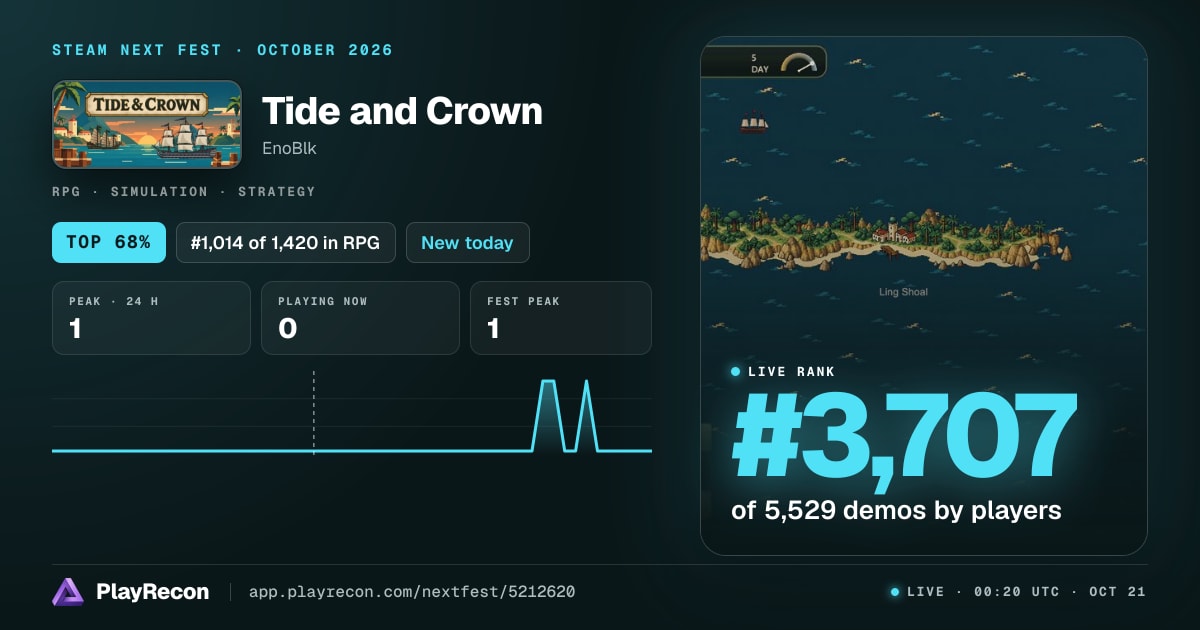Click the day counter gauge icon in screenshot
Image resolution: width=1200 pixels, height=630 pixels.
(x=799, y=62)
